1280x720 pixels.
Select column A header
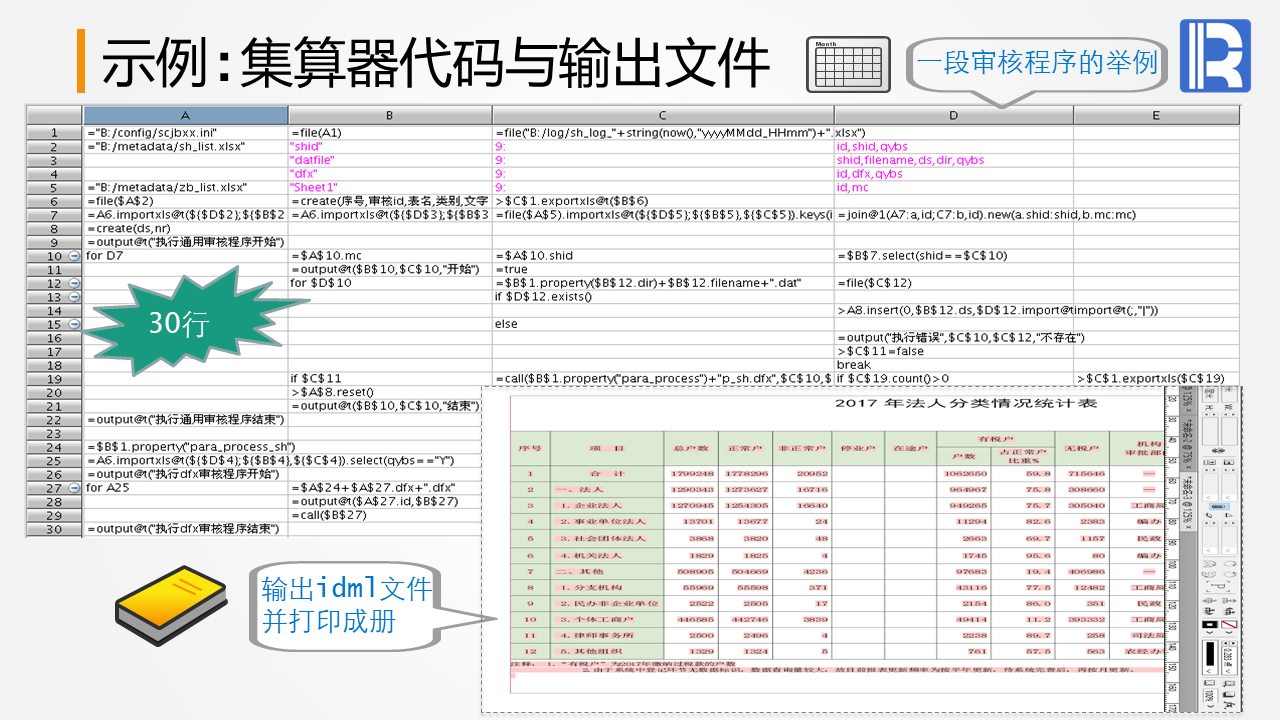point(185,115)
